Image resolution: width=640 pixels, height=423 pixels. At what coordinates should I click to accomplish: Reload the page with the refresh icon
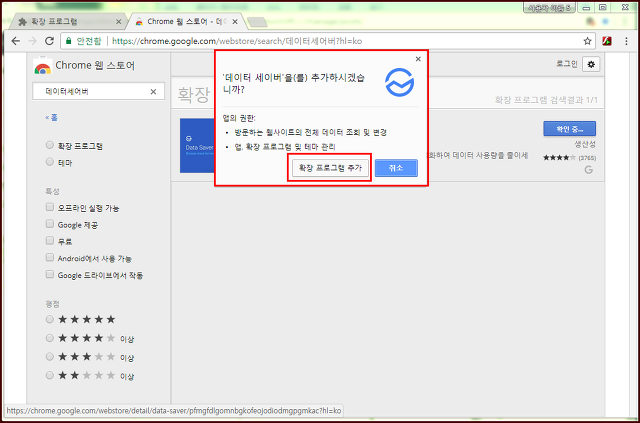[x=49, y=41]
